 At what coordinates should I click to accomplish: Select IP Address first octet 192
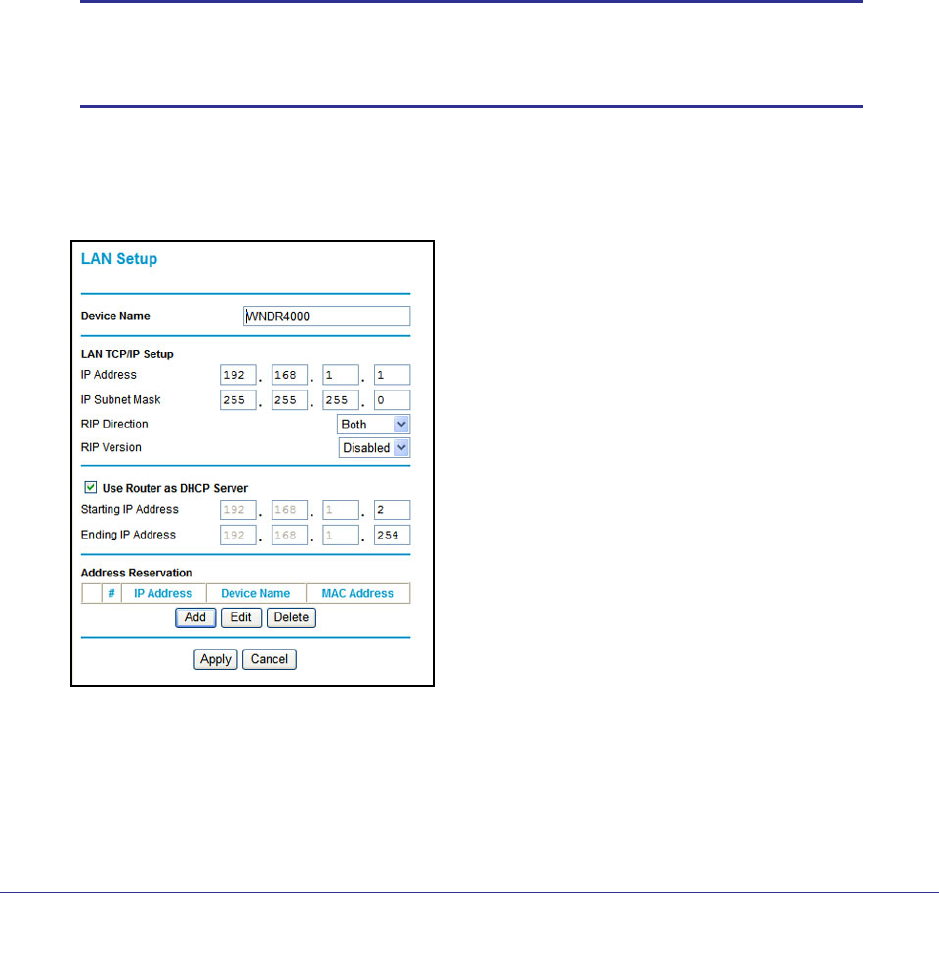coord(238,375)
